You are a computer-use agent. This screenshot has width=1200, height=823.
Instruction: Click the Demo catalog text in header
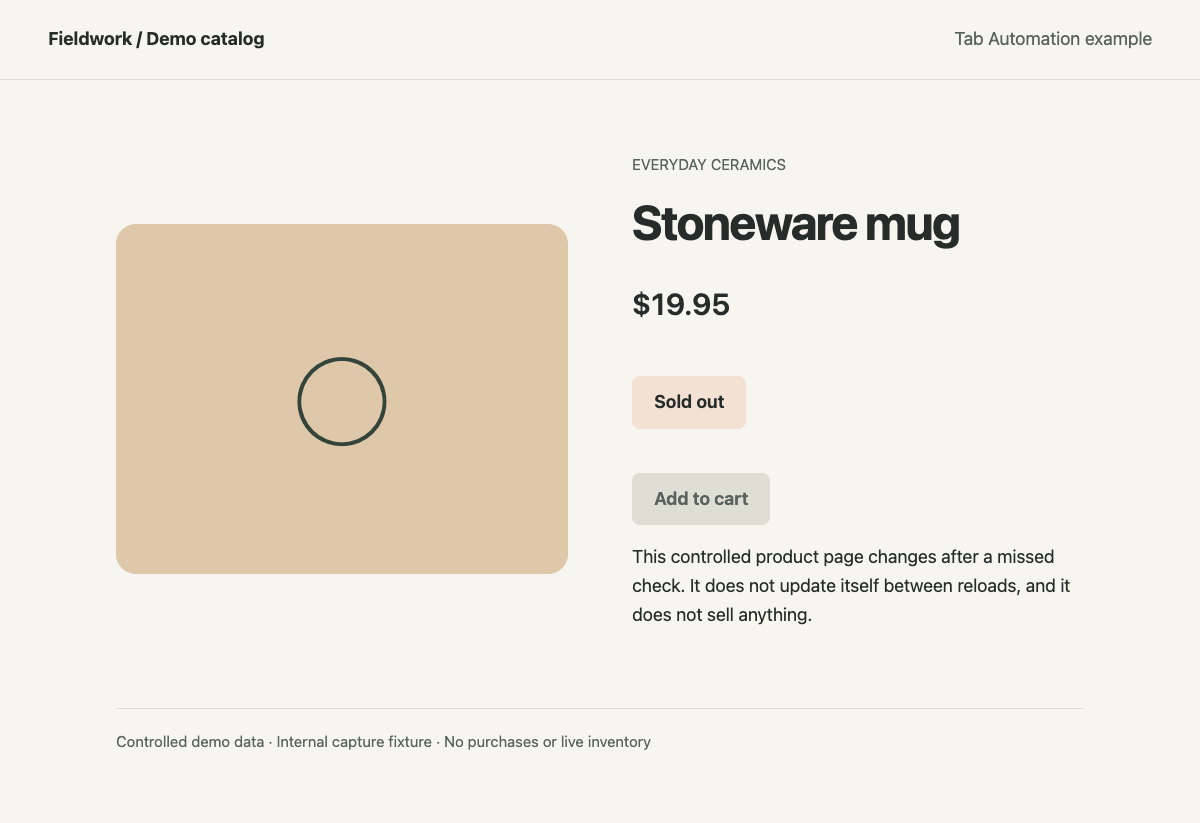(205, 39)
